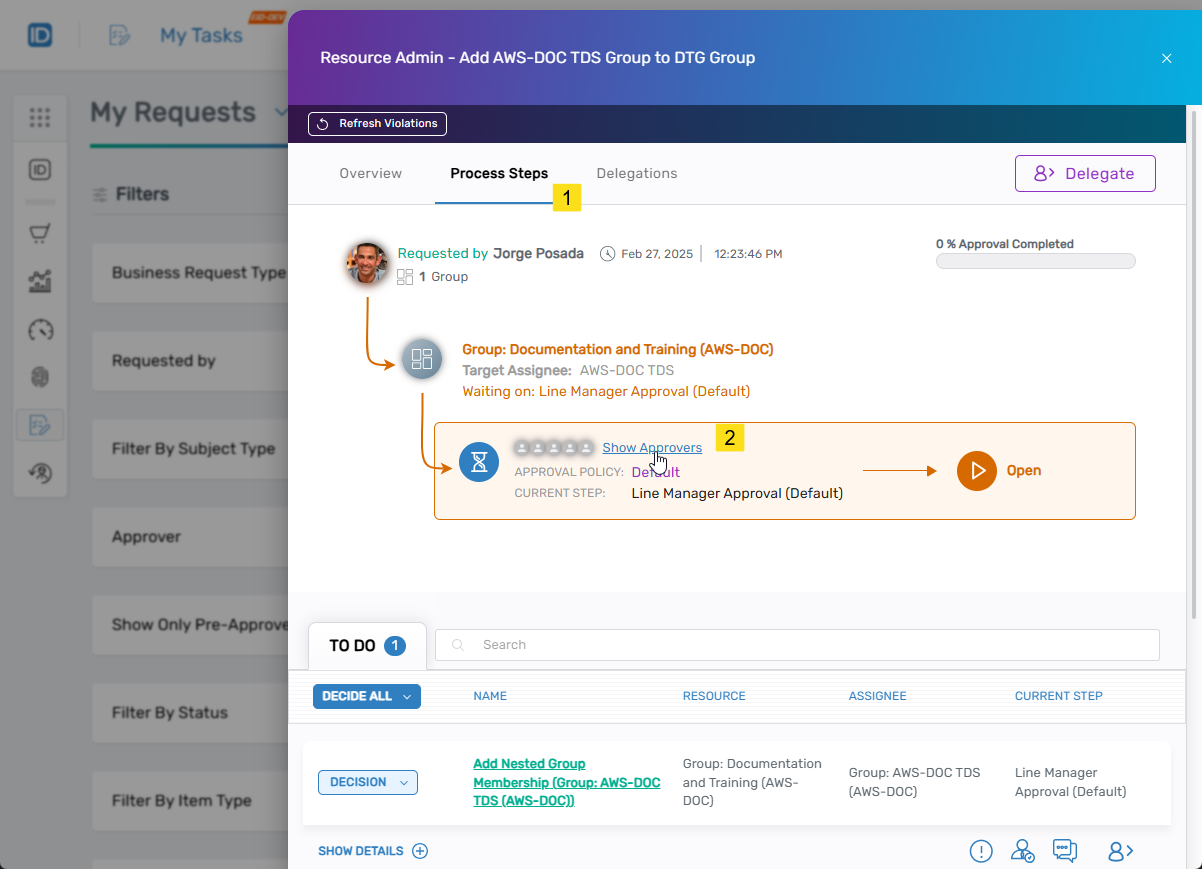Click the Approval Completed progress bar

(1035, 260)
